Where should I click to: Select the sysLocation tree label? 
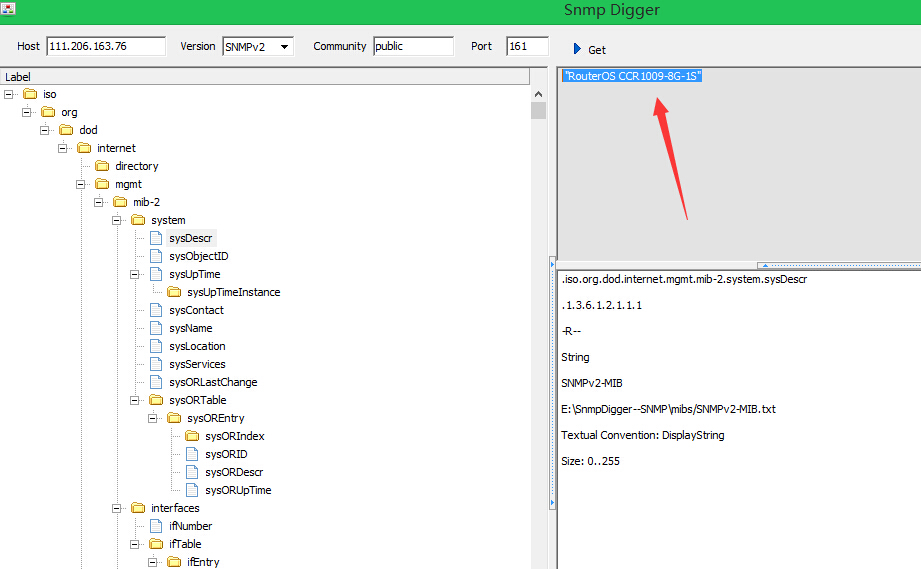(x=197, y=346)
